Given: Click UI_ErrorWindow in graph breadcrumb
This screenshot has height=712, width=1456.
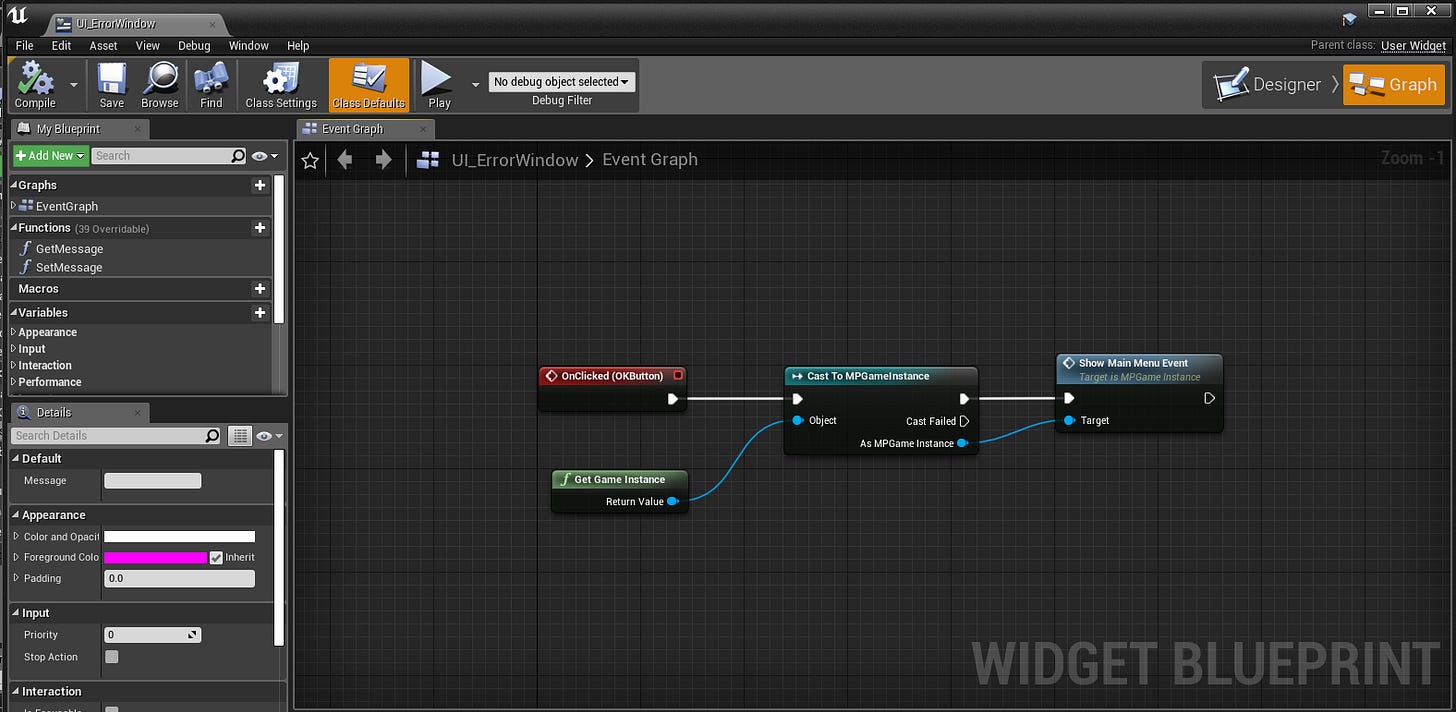Looking at the screenshot, I should coord(515,160).
